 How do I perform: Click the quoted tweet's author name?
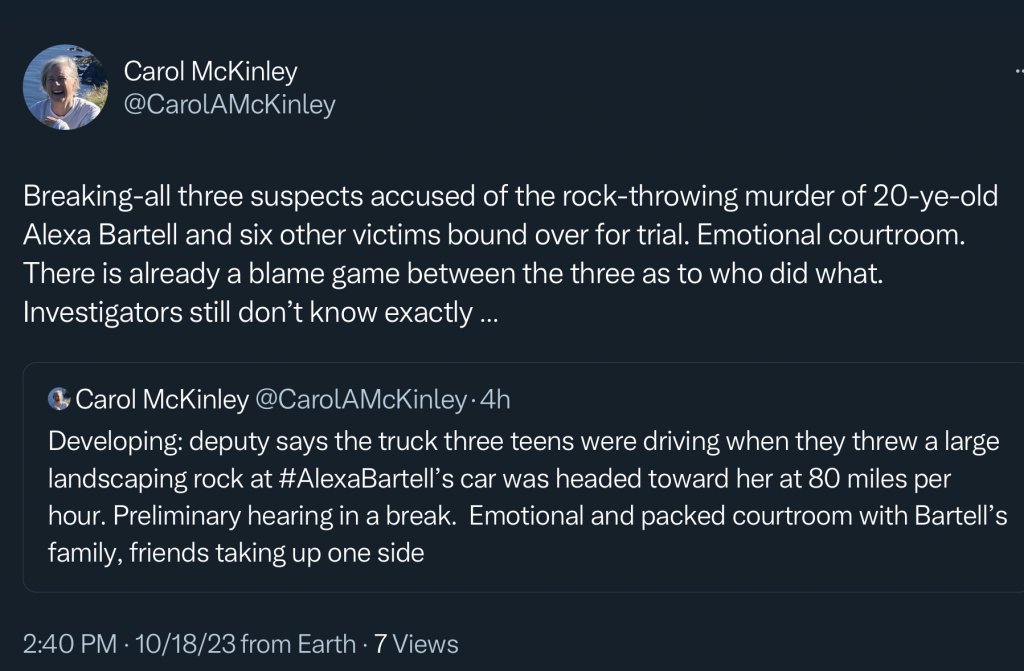point(162,400)
